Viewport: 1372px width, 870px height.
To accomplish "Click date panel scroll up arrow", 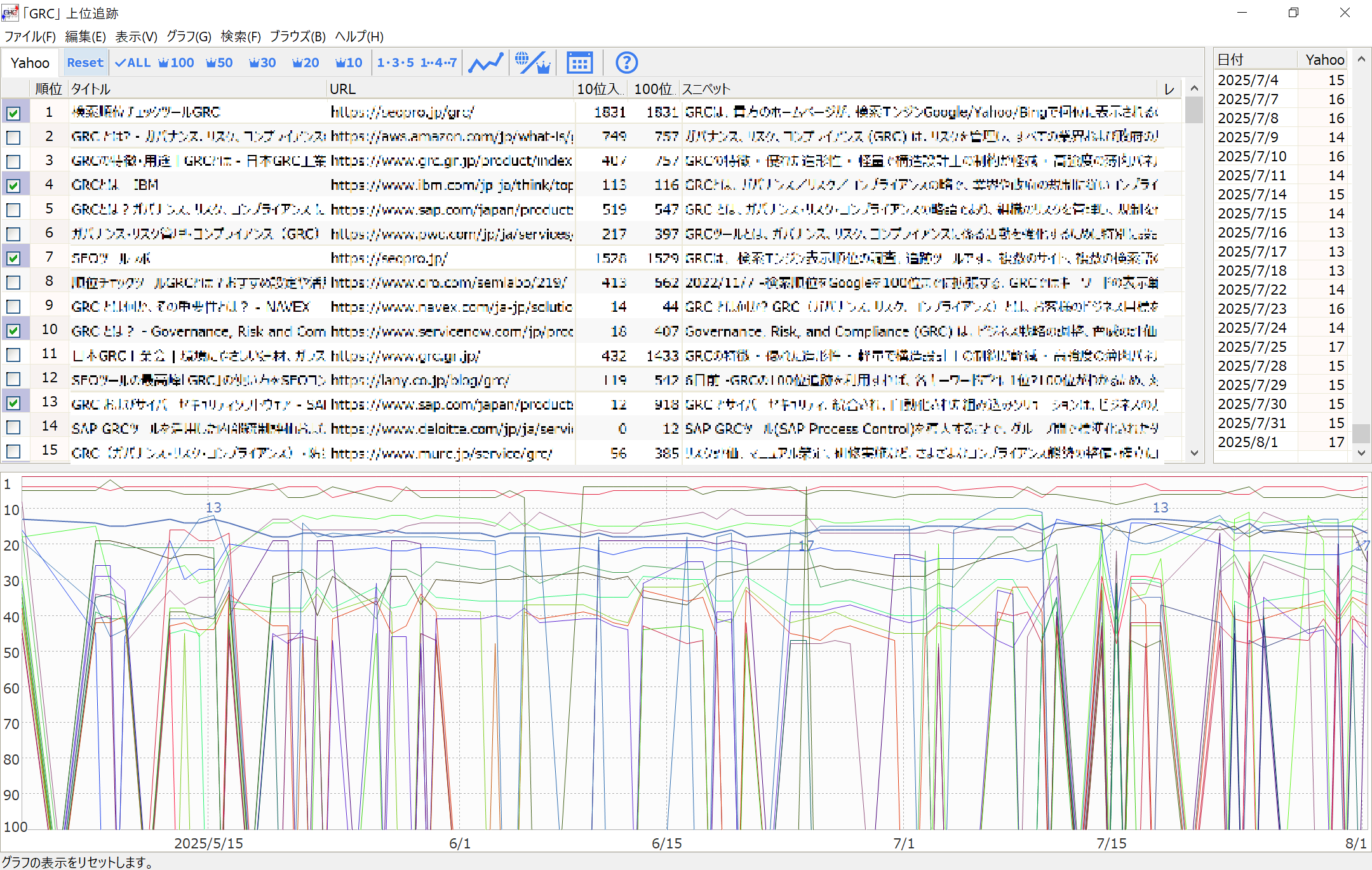I will pyautogui.click(x=1361, y=59).
